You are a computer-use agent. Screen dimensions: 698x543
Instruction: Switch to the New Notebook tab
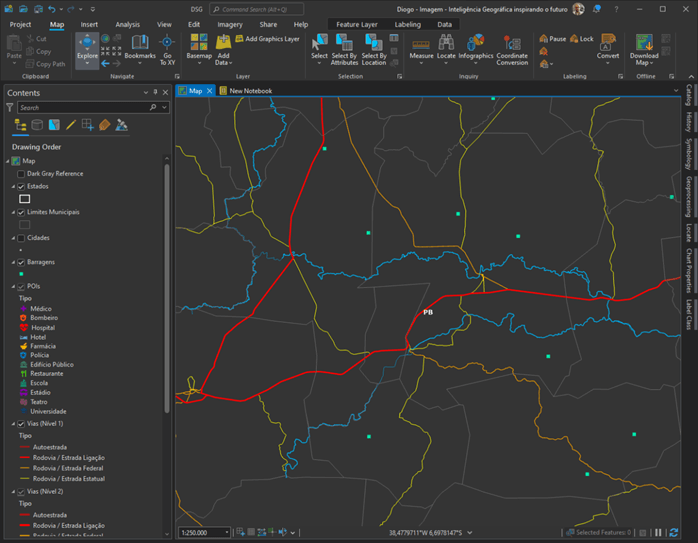pos(250,91)
